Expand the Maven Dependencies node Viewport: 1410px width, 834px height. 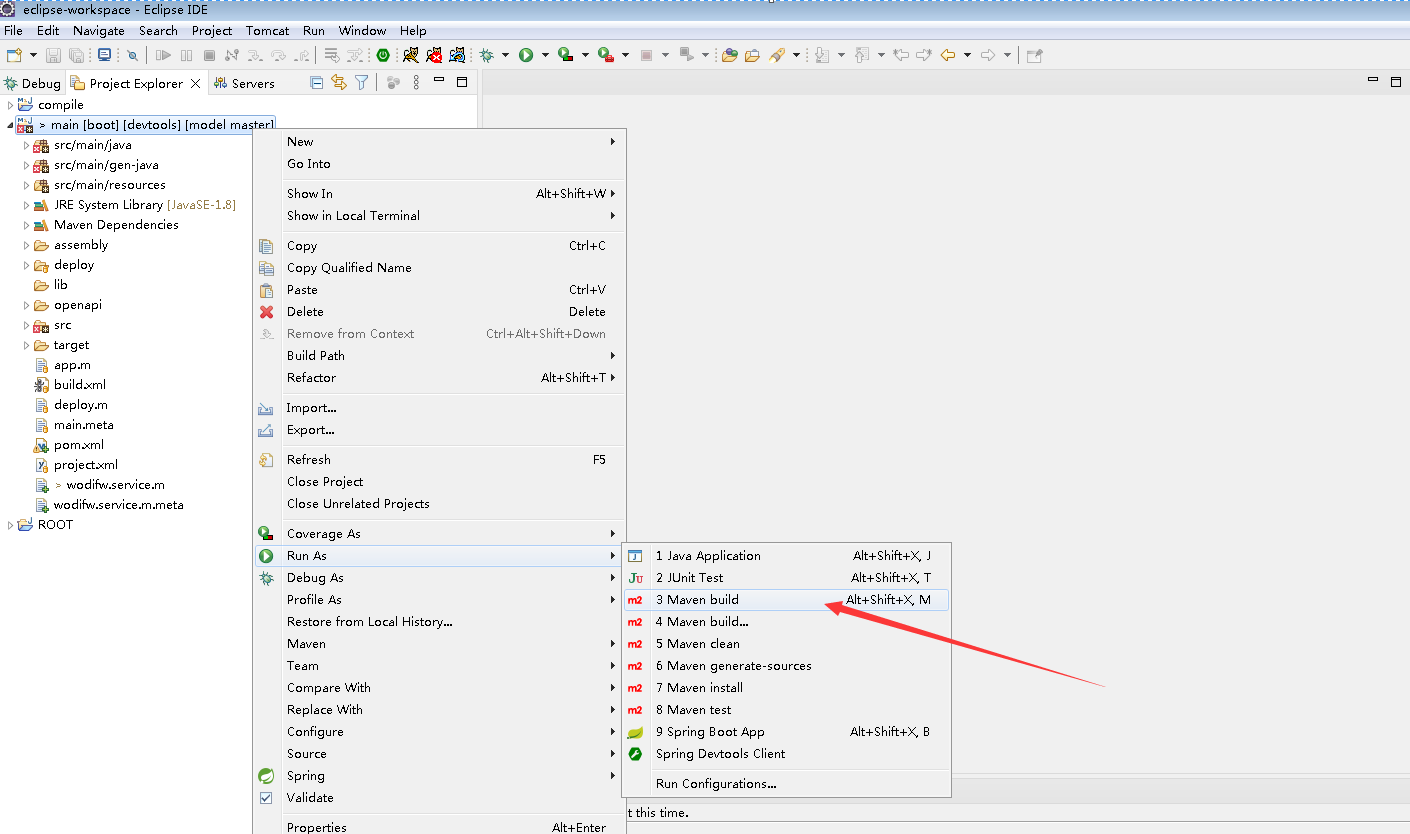(x=27, y=225)
